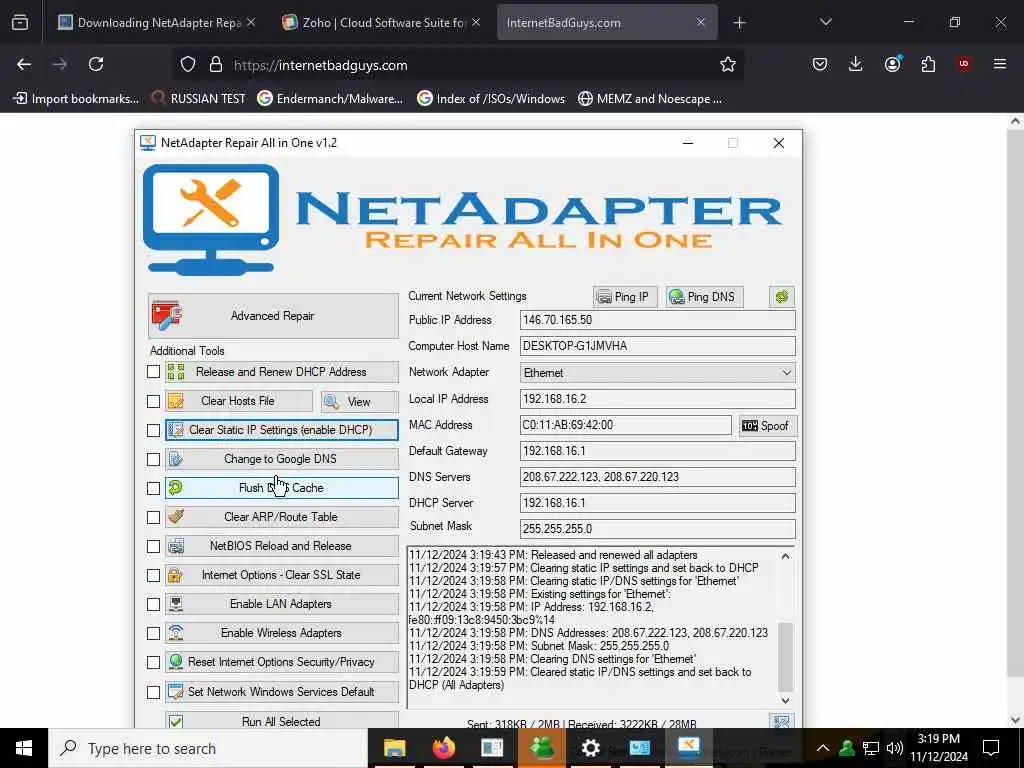Open the list all tabs dropdown

(x=825, y=22)
